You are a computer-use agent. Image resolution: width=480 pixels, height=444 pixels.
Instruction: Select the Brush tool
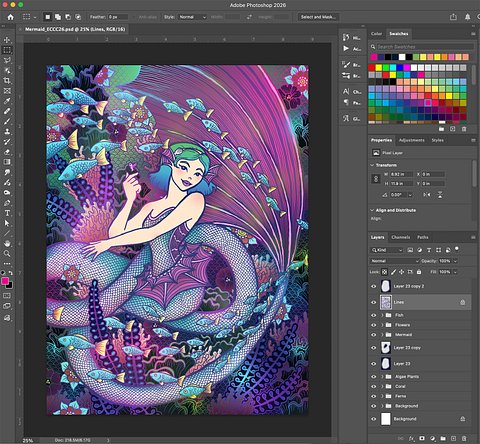pyautogui.click(x=7, y=121)
